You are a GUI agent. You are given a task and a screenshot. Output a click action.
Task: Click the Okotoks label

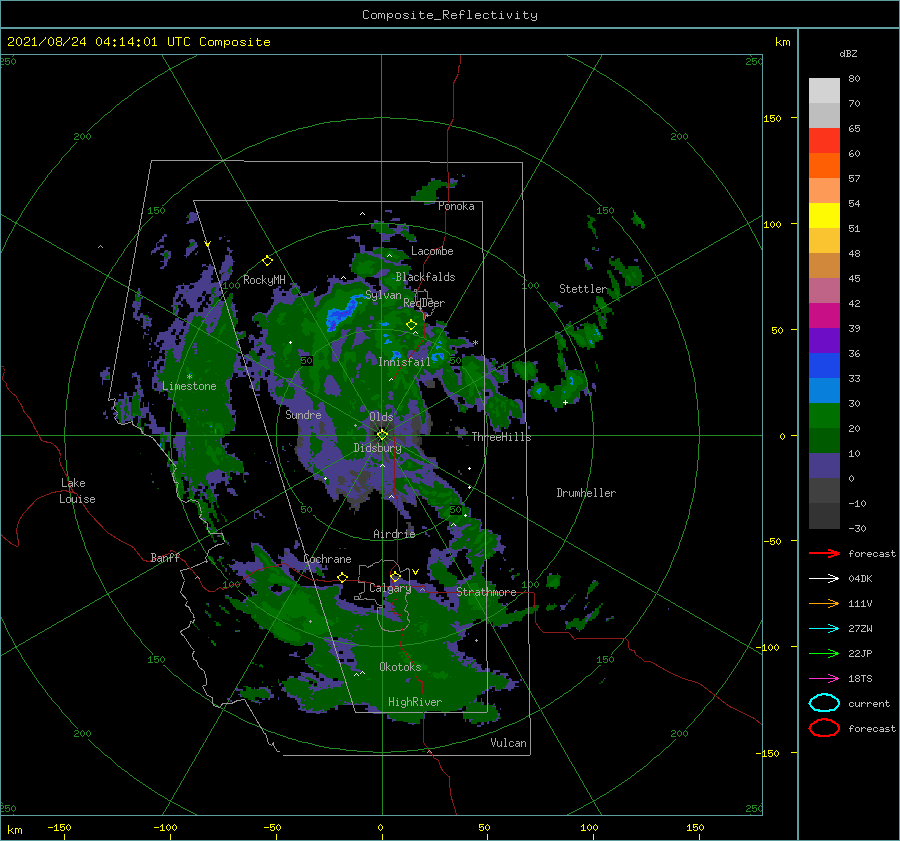pyautogui.click(x=400, y=667)
